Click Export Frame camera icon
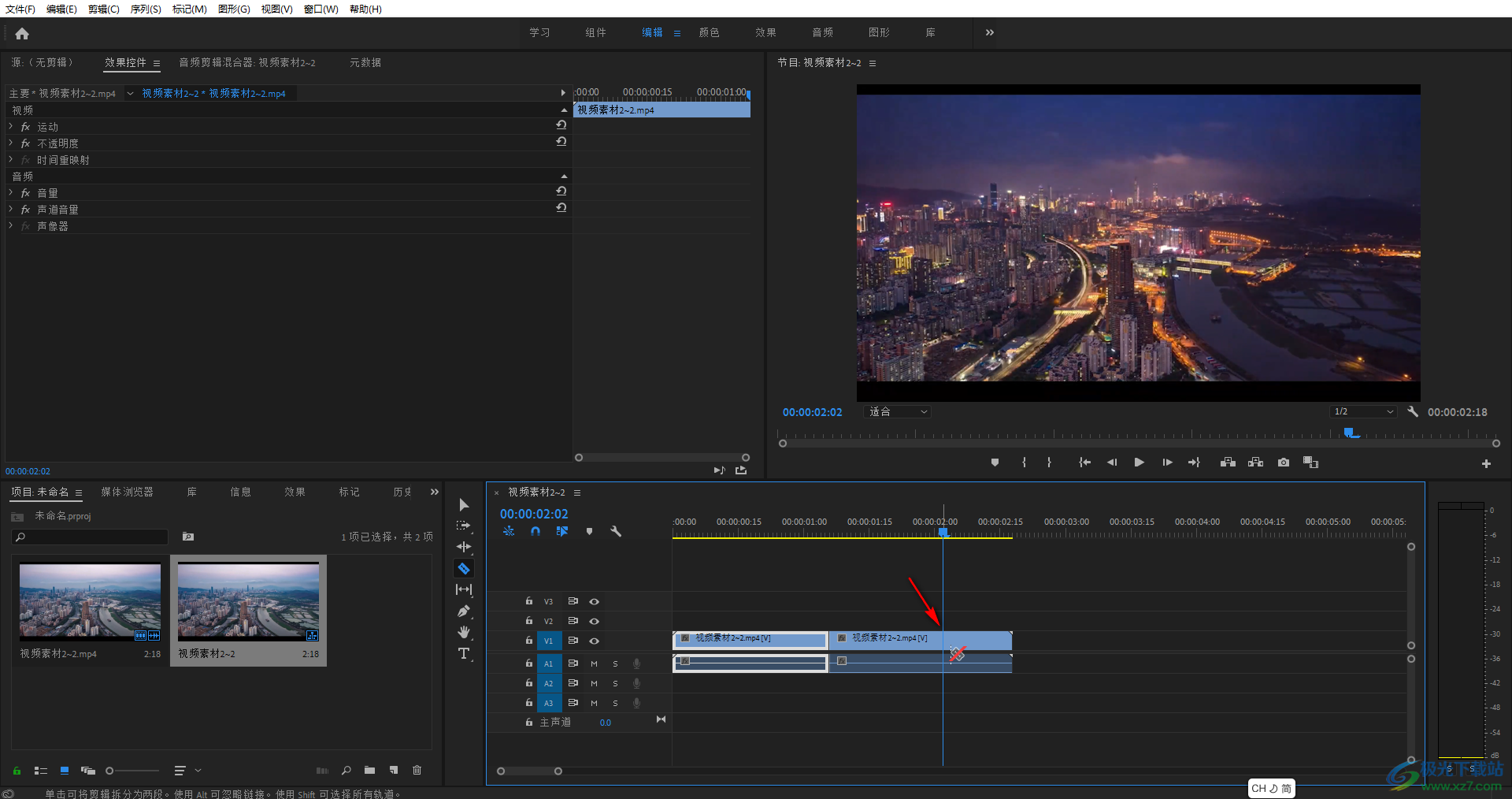Image resolution: width=1512 pixels, height=799 pixels. pyautogui.click(x=1284, y=463)
